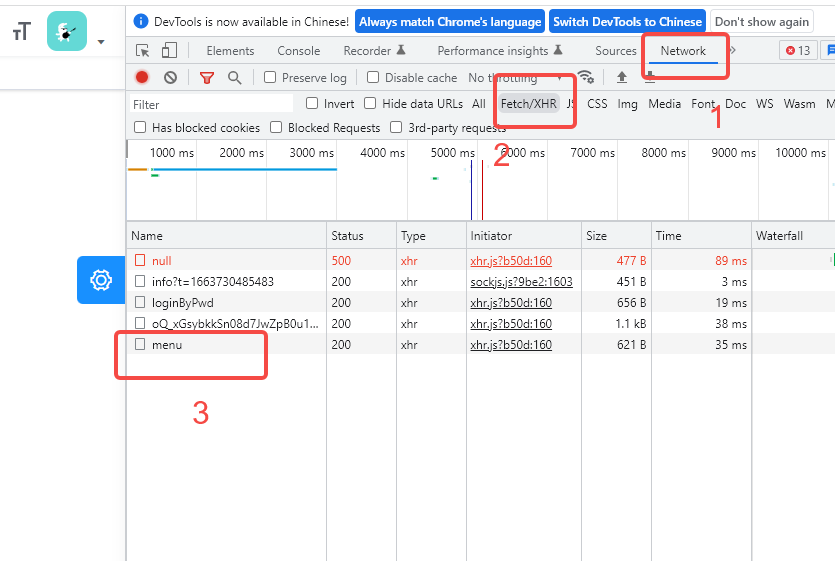Sort by Status column header
This screenshot has width=835, height=561.
point(361,235)
